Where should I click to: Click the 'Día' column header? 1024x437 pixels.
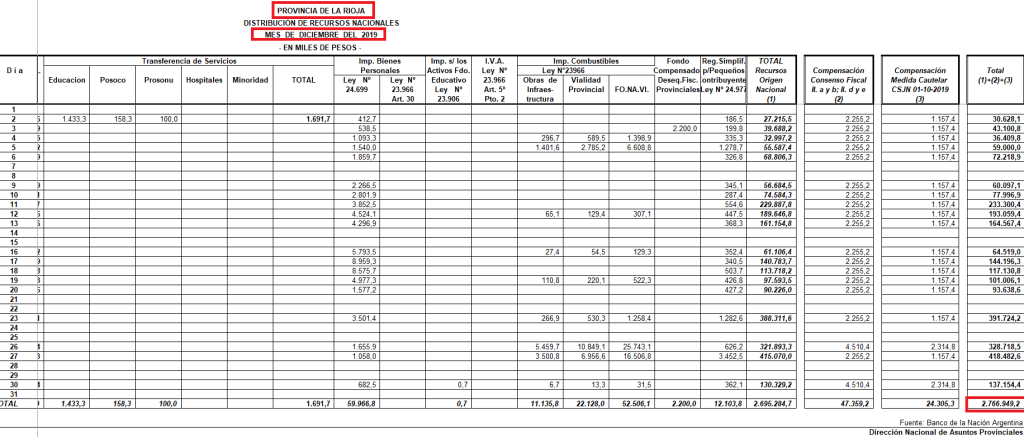pyautogui.click(x=14, y=71)
